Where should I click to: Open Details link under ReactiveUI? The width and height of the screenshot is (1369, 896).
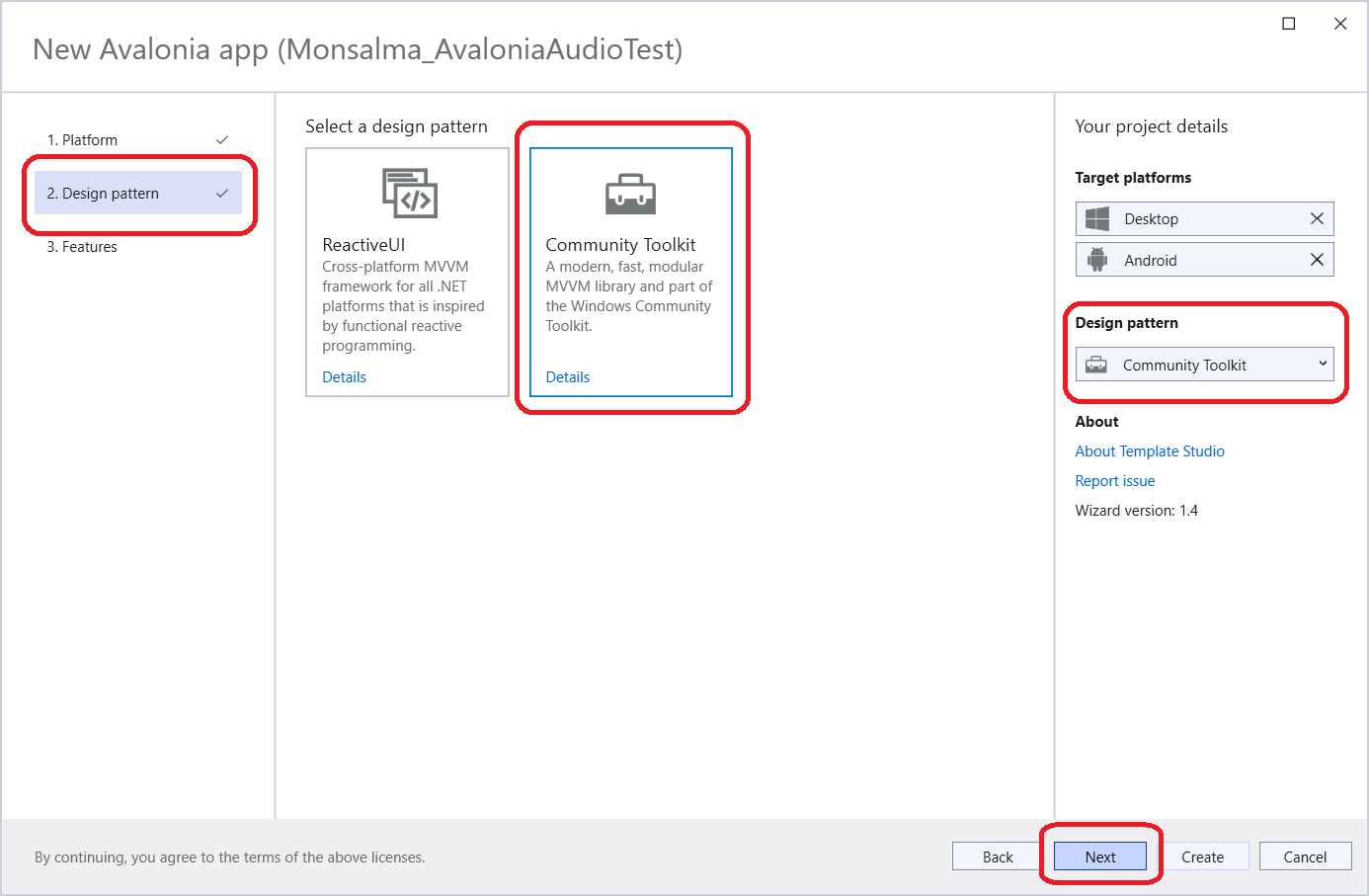click(344, 377)
